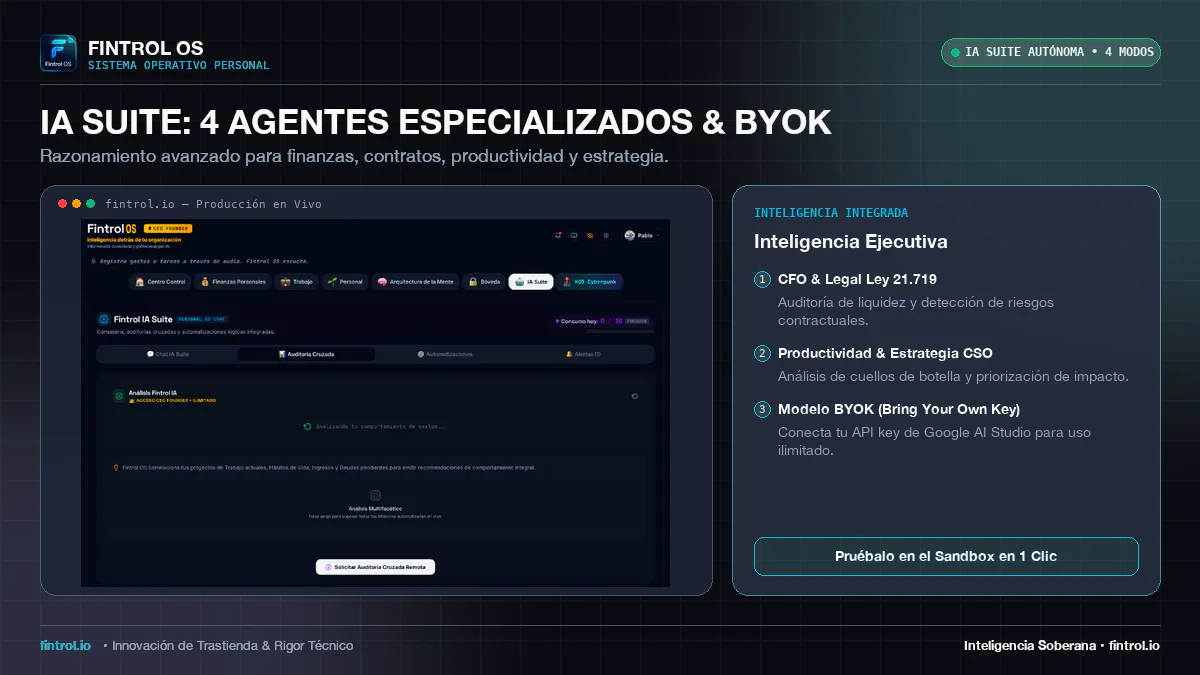Click item 2 Productividad & Estrategia CSO
The image size is (1200, 675).
point(885,353)
